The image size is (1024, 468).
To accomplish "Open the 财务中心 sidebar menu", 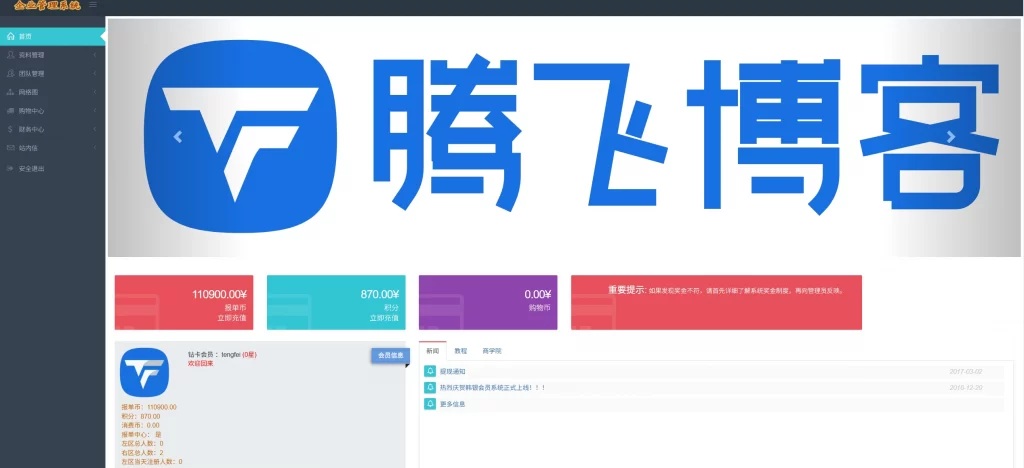I will tap(52, 129).
